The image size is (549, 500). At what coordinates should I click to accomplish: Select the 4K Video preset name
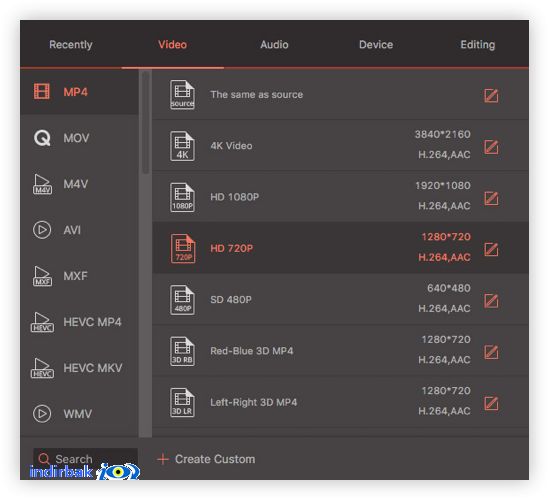(231, 146)
